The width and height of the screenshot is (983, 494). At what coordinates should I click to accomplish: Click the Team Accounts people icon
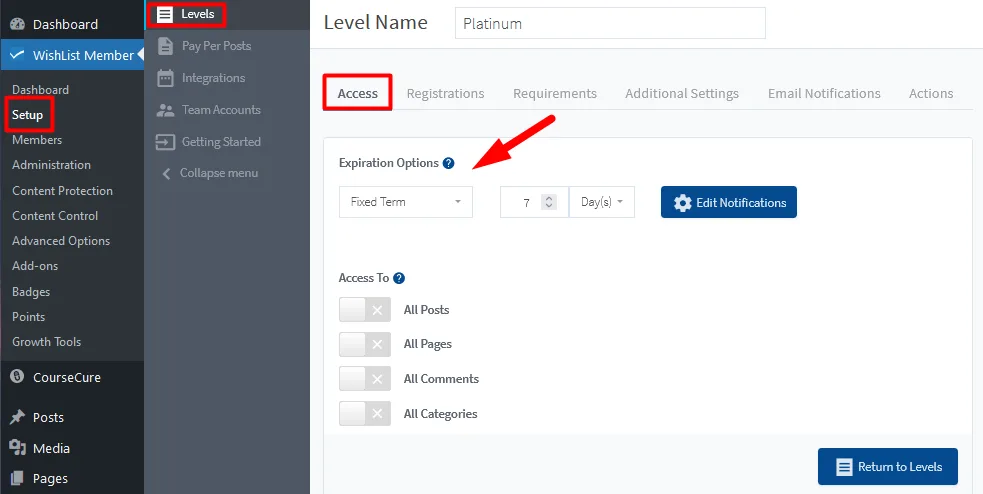(x=166, y=110)
